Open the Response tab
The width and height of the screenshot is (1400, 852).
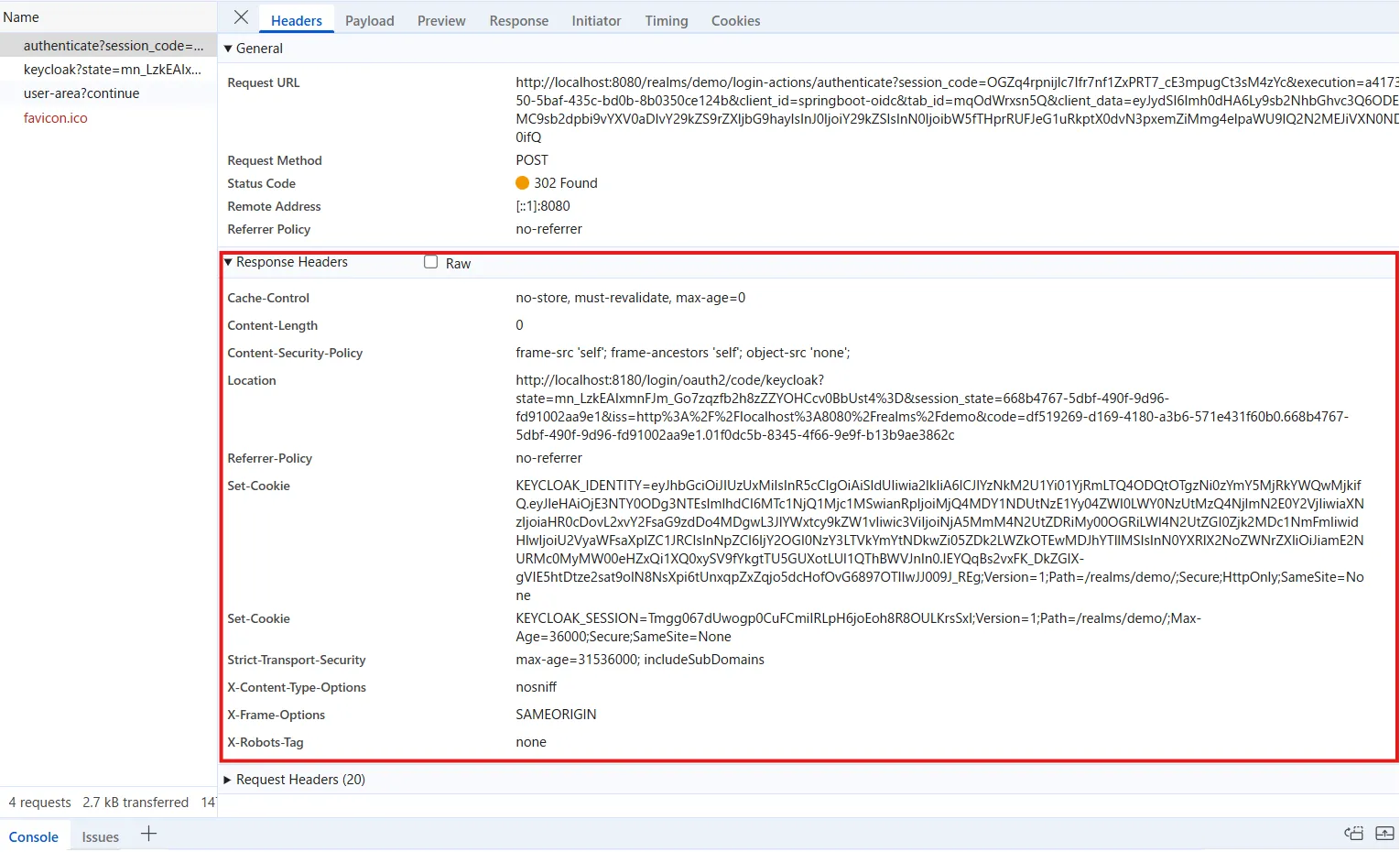(518, 21)
